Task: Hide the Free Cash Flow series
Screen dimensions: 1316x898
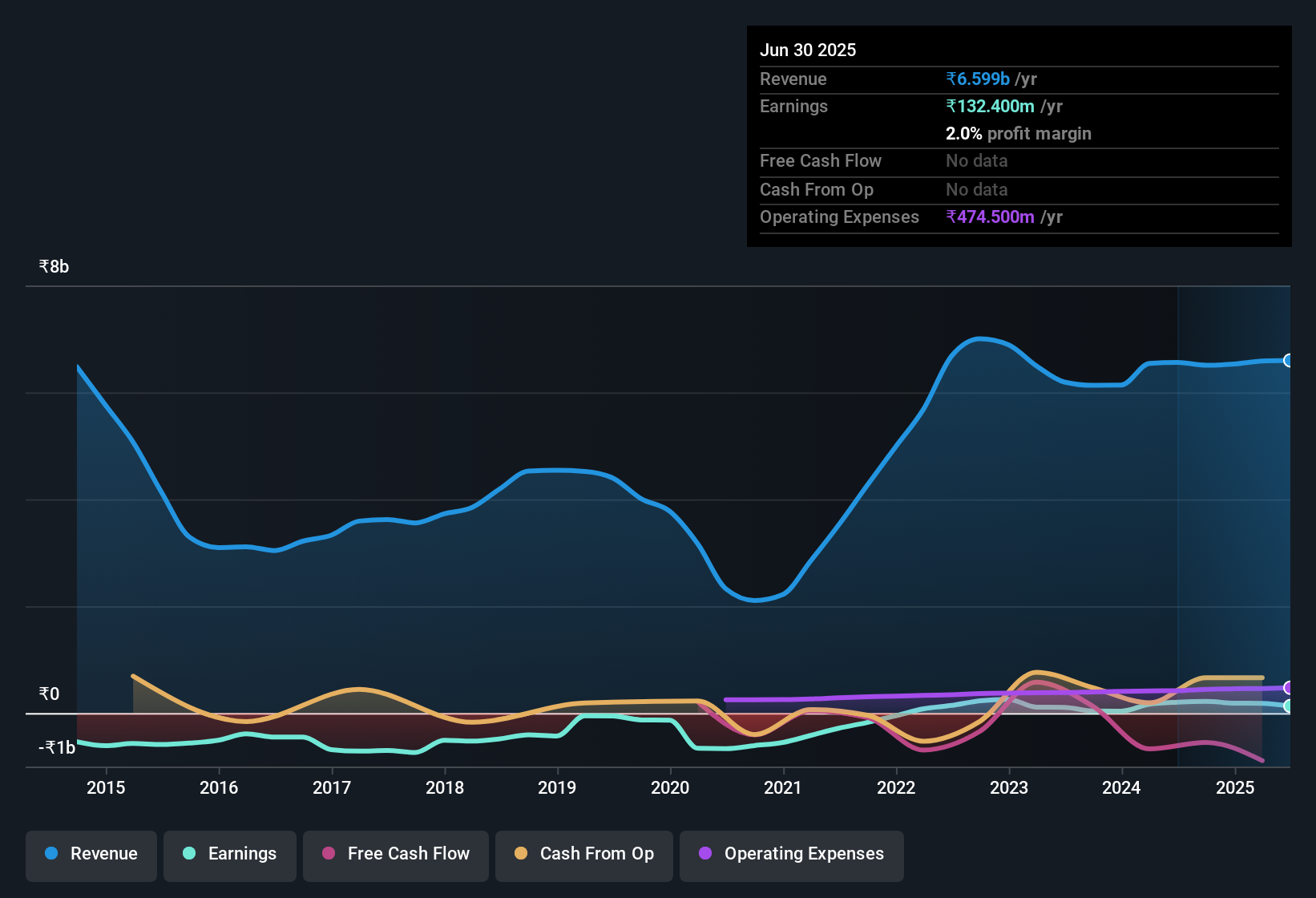Action: coord(395,854)
